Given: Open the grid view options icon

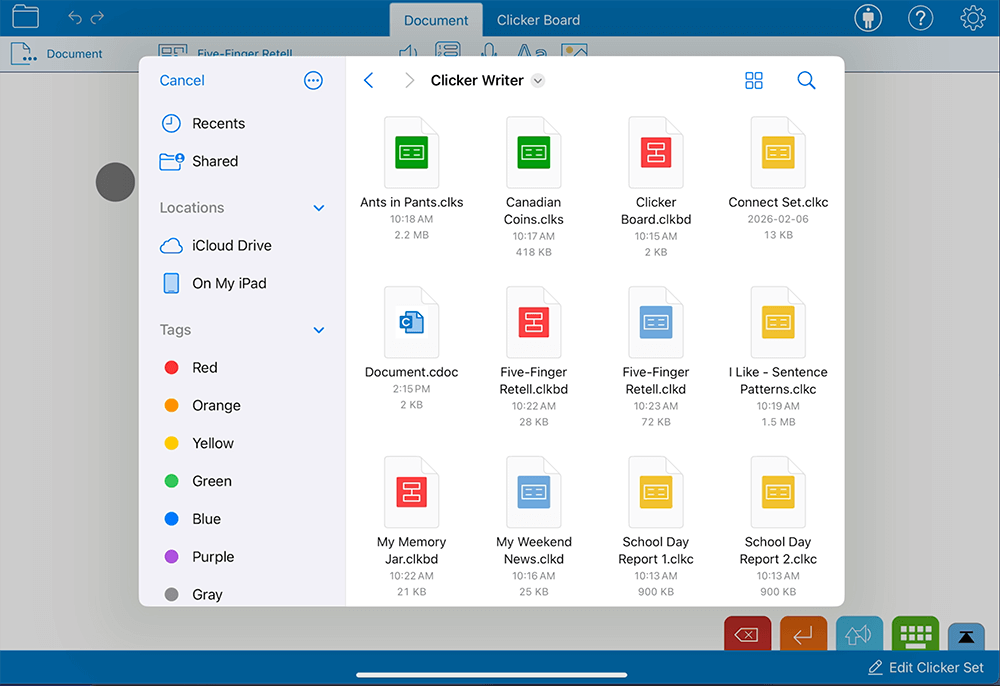Looking at the screenshot, I should tap(754, 81).
